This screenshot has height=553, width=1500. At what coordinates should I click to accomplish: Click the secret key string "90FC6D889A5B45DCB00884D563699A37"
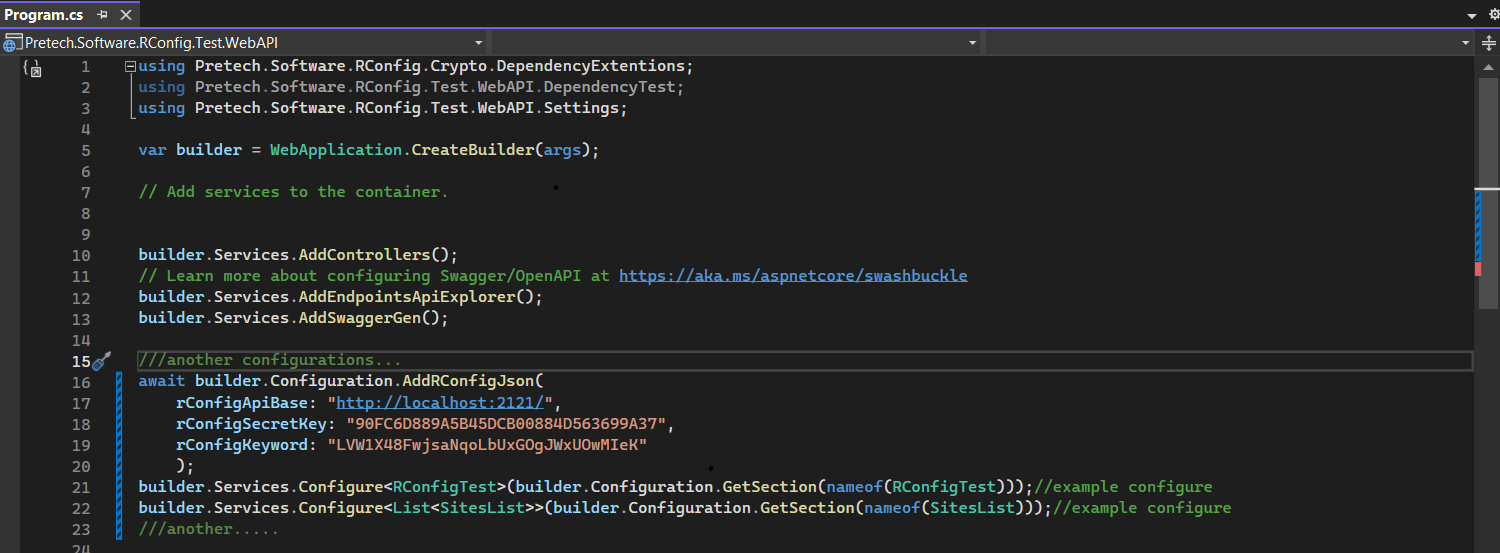point(506,423)
